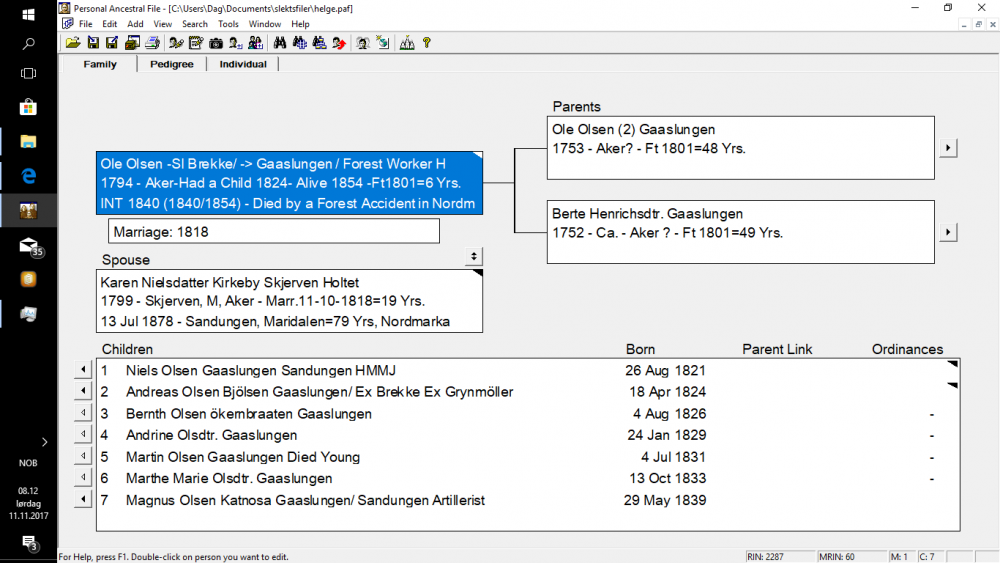The image size is (1000, 563).
Task: Open Windows search magnifier in taskbar
Action: pyautogui.click(x=28, y=44)
